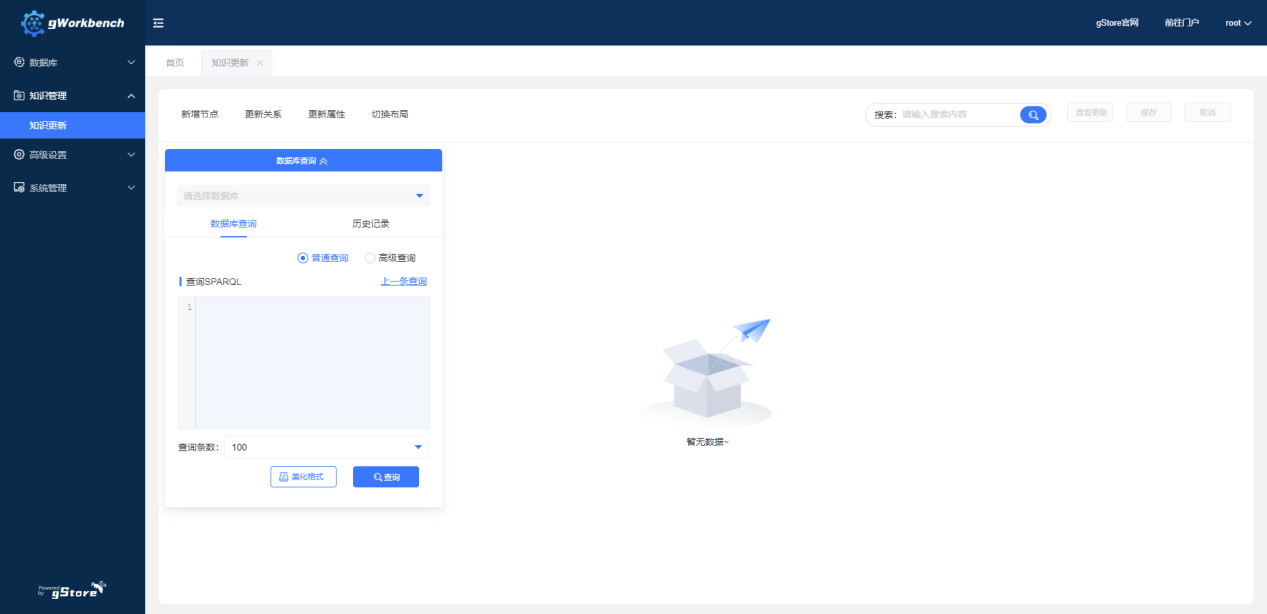Click the 高级设置 gear icon

[x=19, y=155]
